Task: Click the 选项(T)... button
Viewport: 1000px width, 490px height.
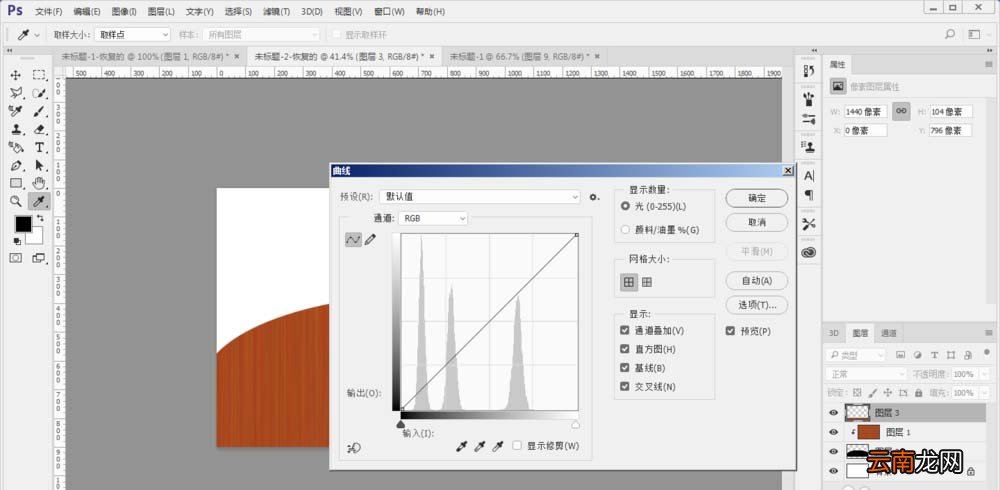Action: (757, 305)
